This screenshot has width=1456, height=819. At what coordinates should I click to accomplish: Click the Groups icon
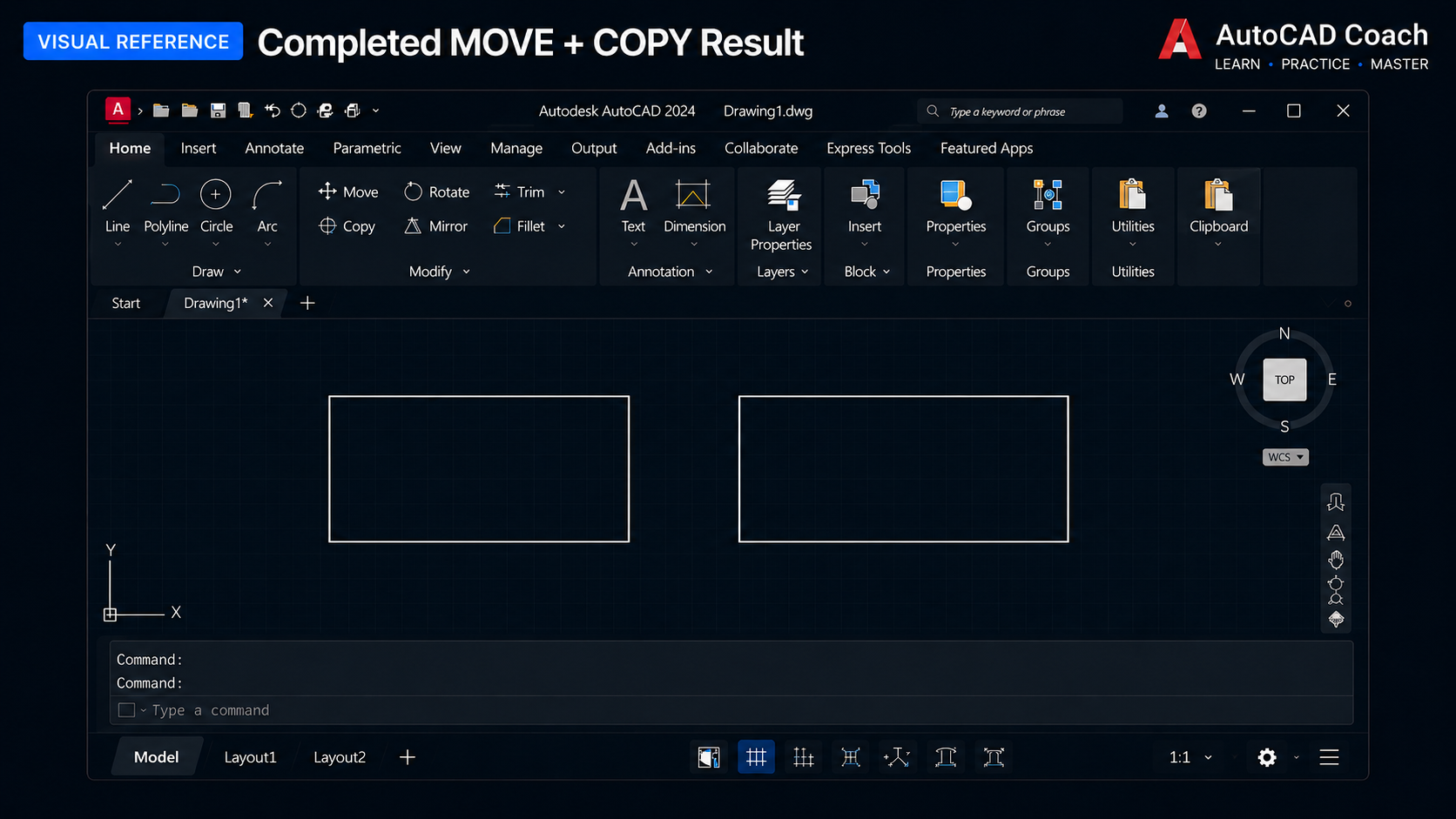1048,207
